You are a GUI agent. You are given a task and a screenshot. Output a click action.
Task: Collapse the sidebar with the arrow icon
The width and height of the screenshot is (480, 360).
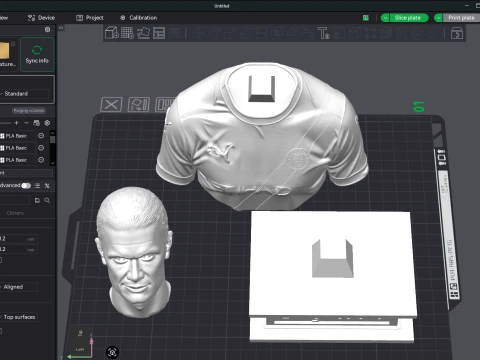[61, 28]
